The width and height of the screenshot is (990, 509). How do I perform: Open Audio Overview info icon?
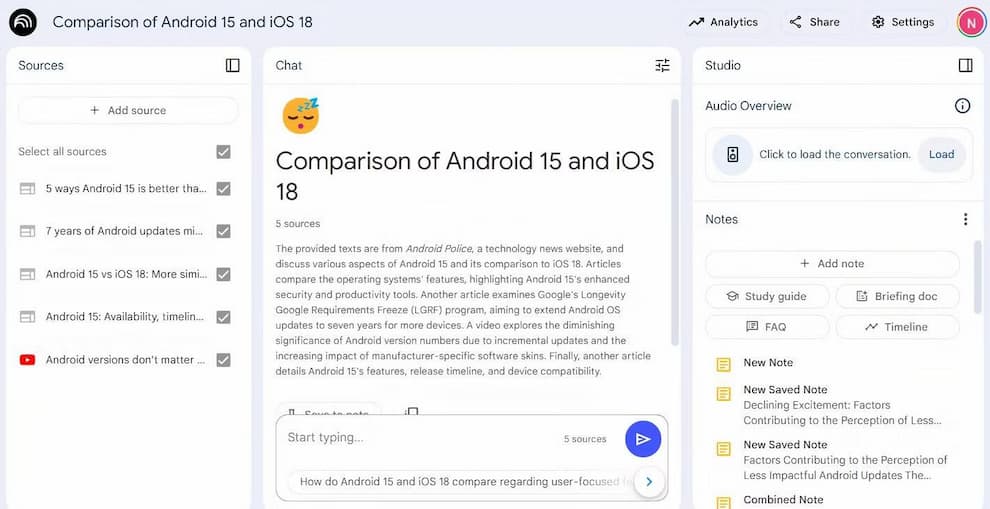point(962,105)
